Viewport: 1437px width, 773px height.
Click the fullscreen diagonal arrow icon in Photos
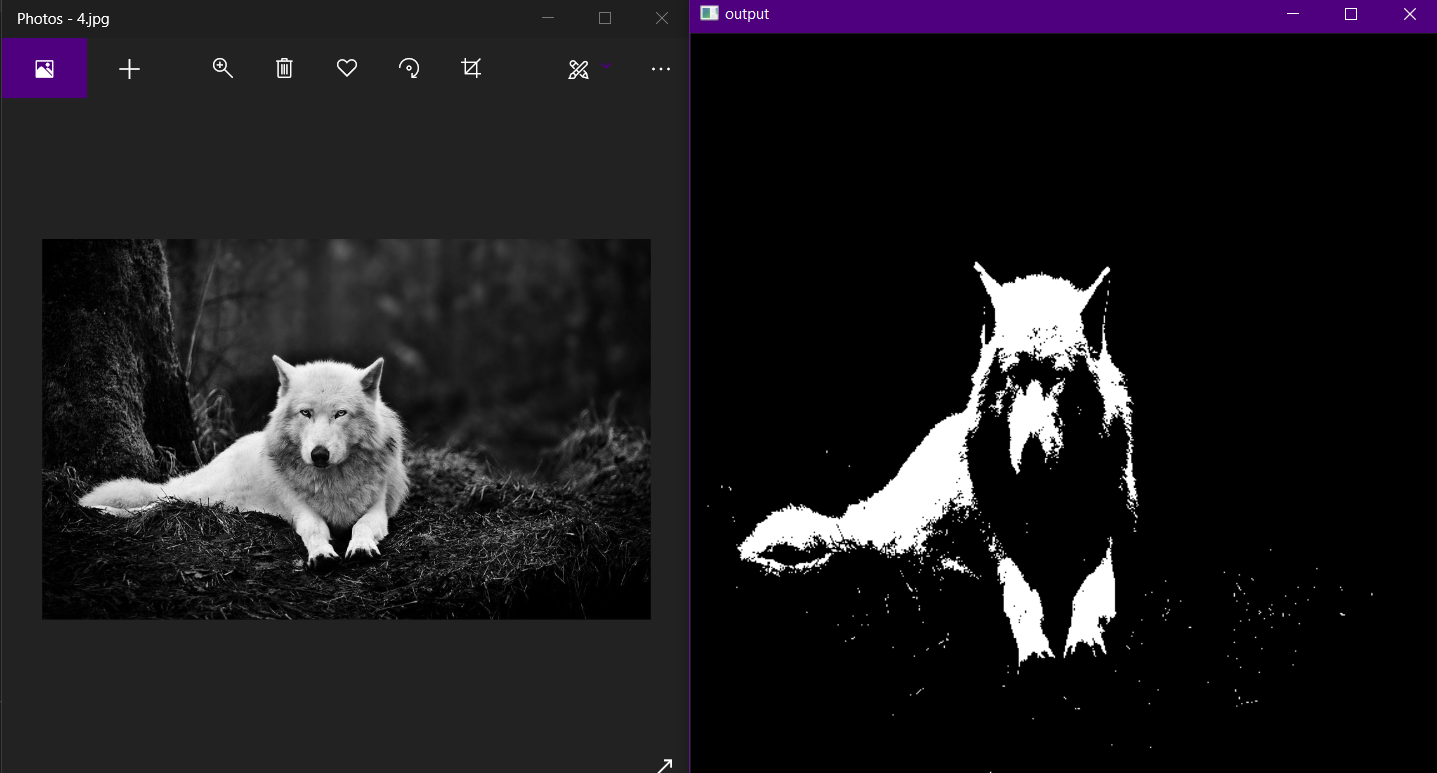(664, 765)
